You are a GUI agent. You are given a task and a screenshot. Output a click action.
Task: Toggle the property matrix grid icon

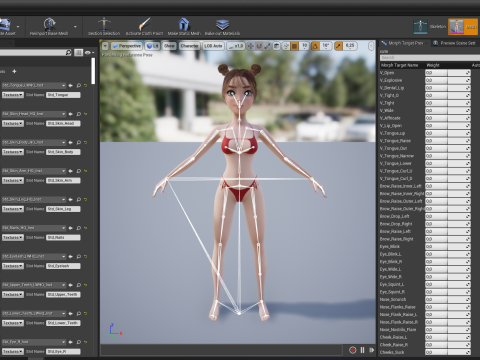click(78, 52)
